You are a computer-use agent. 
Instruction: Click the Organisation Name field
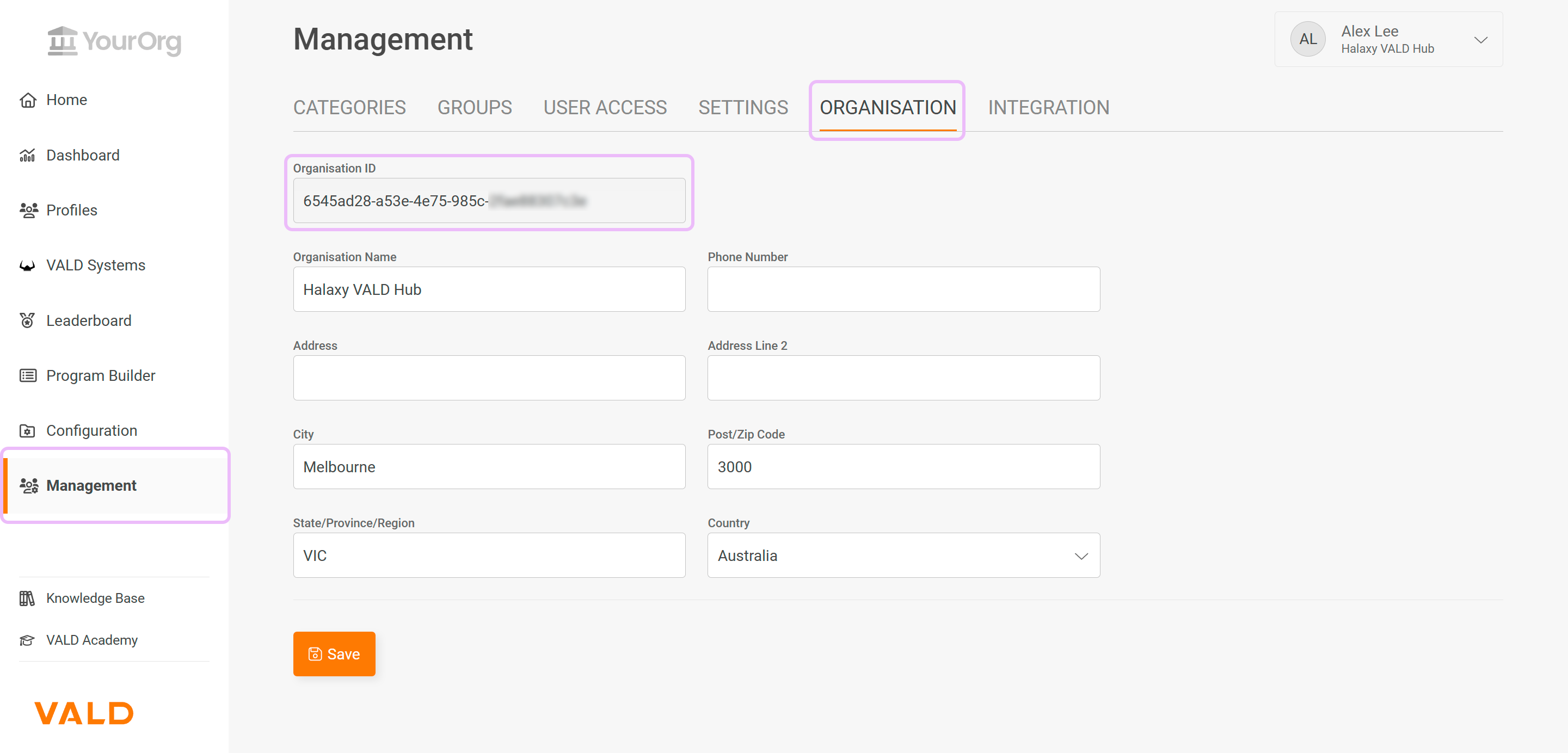click(x=489, y=290)
